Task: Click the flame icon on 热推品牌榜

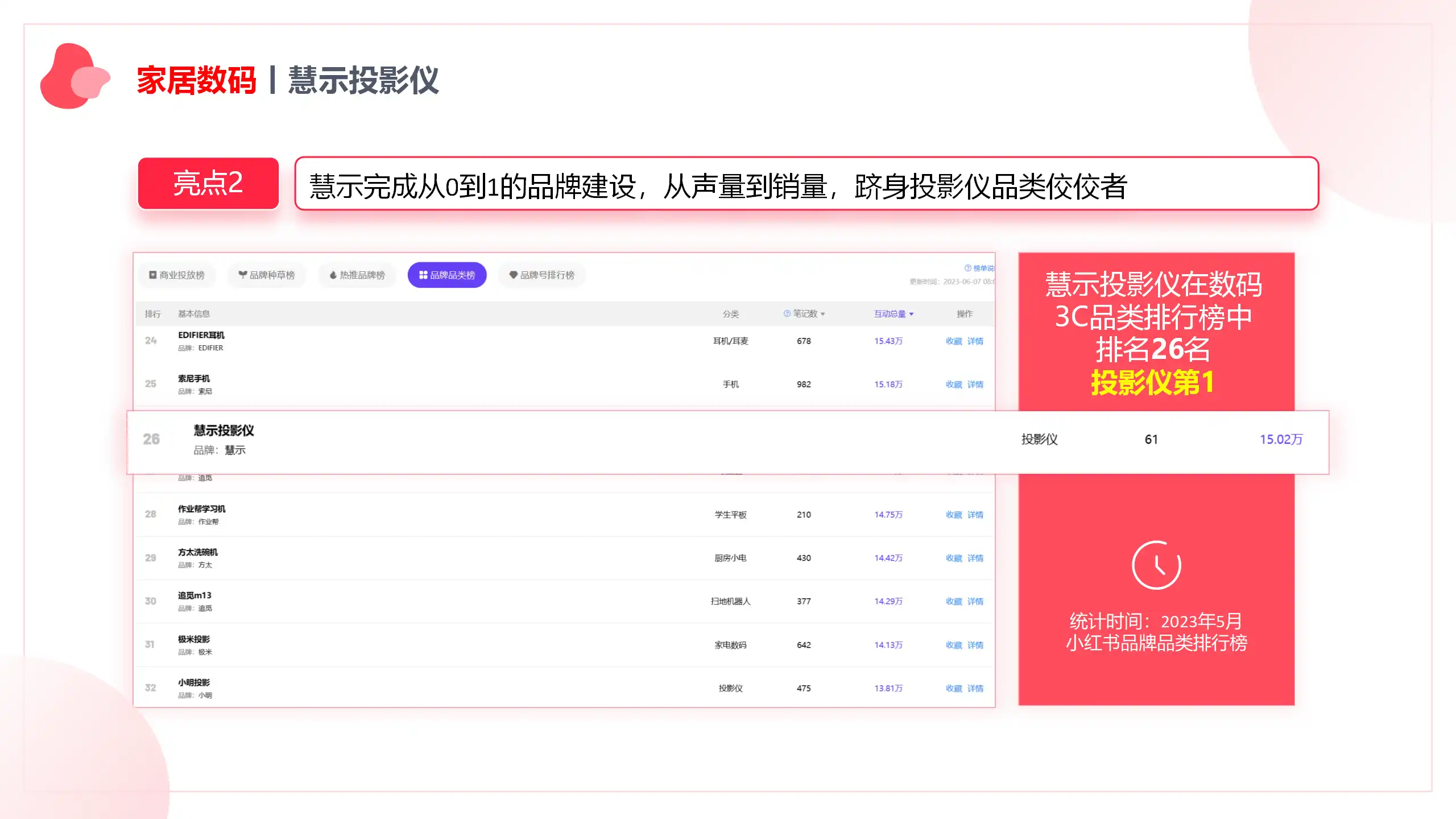Action: pyautogui.click(x=333, y=275)
